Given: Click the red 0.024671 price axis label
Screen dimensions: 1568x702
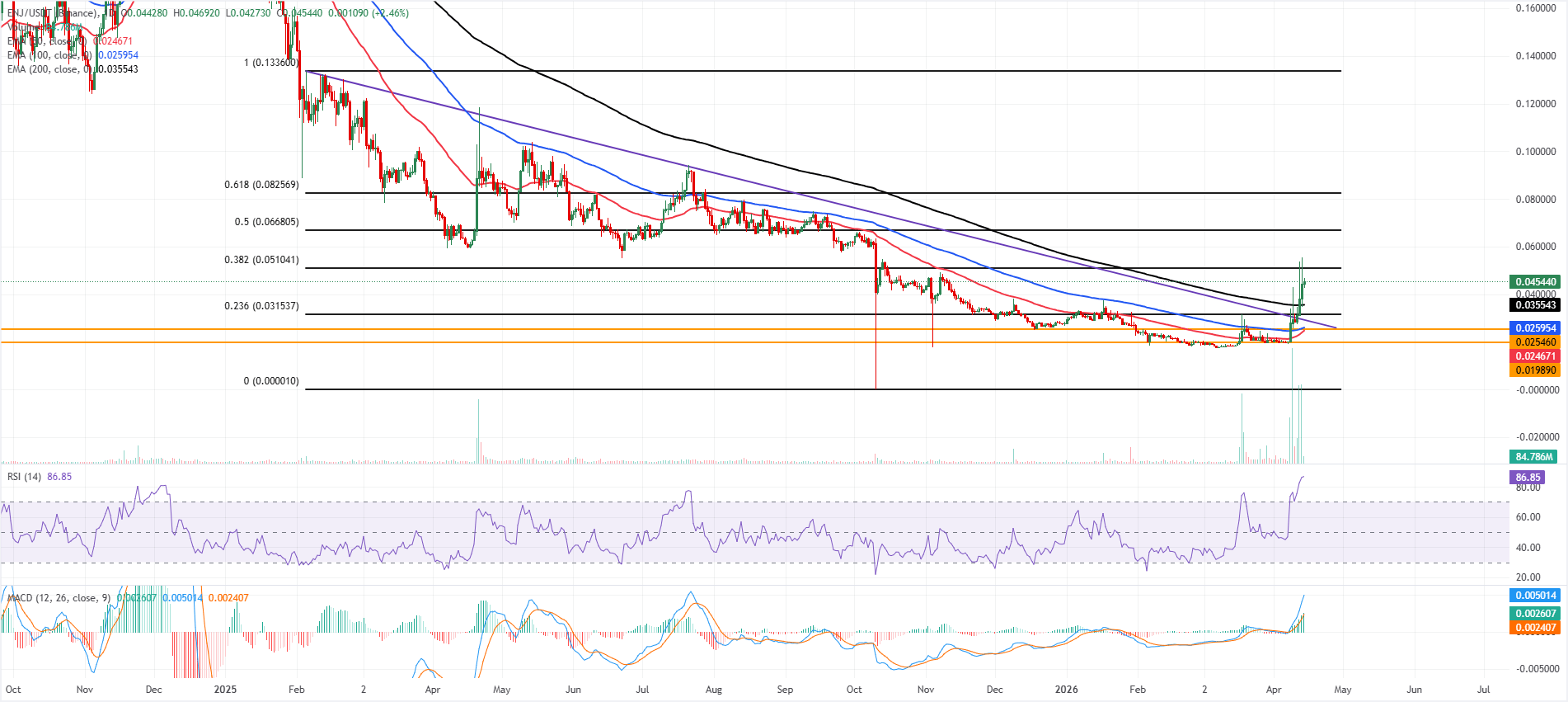Looking at the screenshot, I should [x=1535, y=356].
